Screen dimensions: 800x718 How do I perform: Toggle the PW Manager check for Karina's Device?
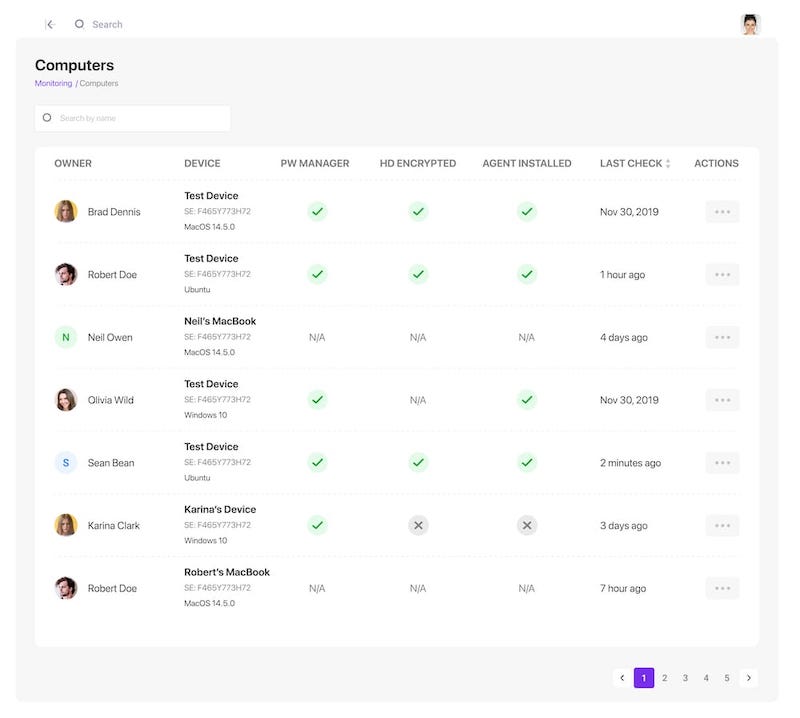[x=317, y=524]
